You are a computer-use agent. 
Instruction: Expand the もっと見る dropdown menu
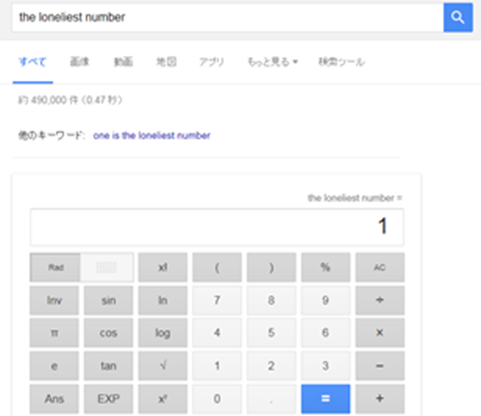272,62
